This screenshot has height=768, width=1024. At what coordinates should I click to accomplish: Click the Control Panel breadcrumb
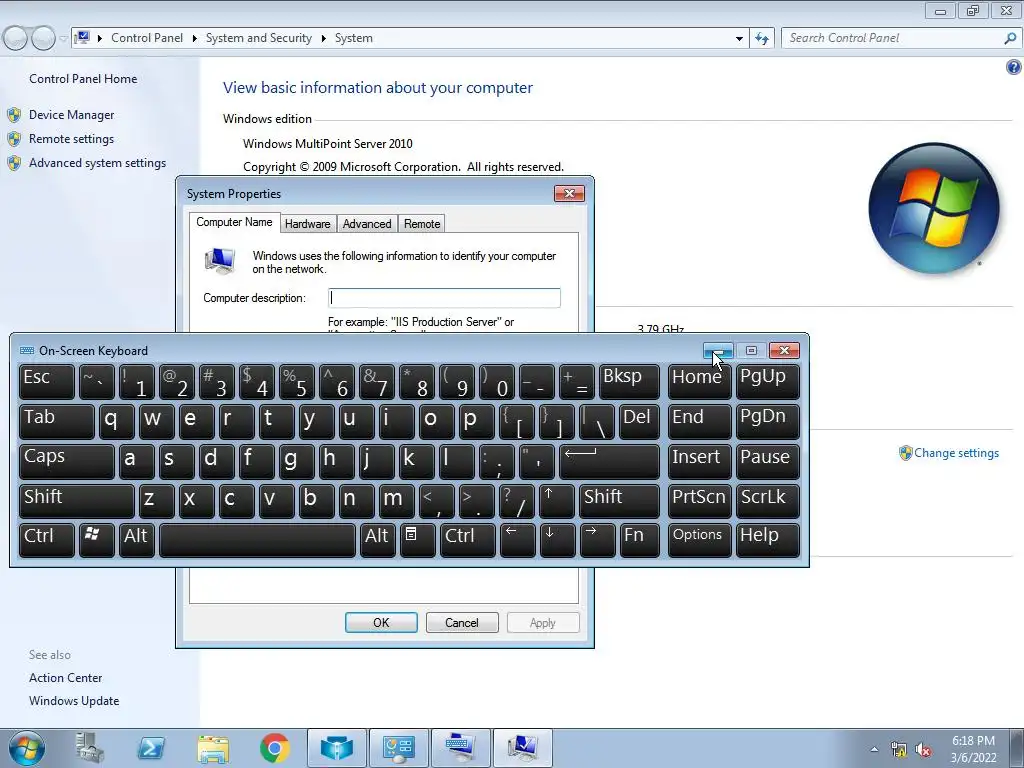[147, 38]
